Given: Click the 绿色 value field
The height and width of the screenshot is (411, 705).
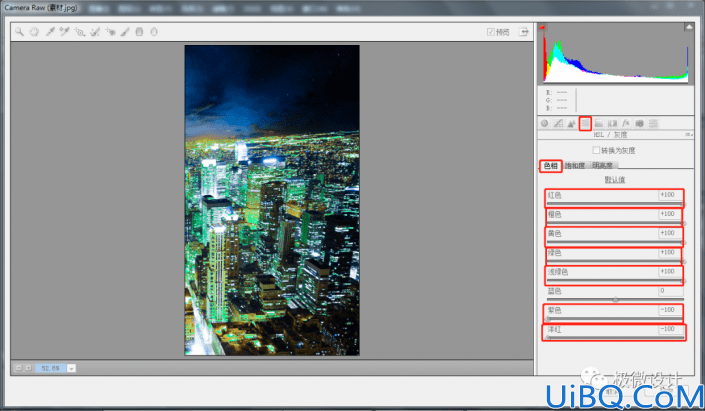Looking at the screenshot, I should click(670, 252).
